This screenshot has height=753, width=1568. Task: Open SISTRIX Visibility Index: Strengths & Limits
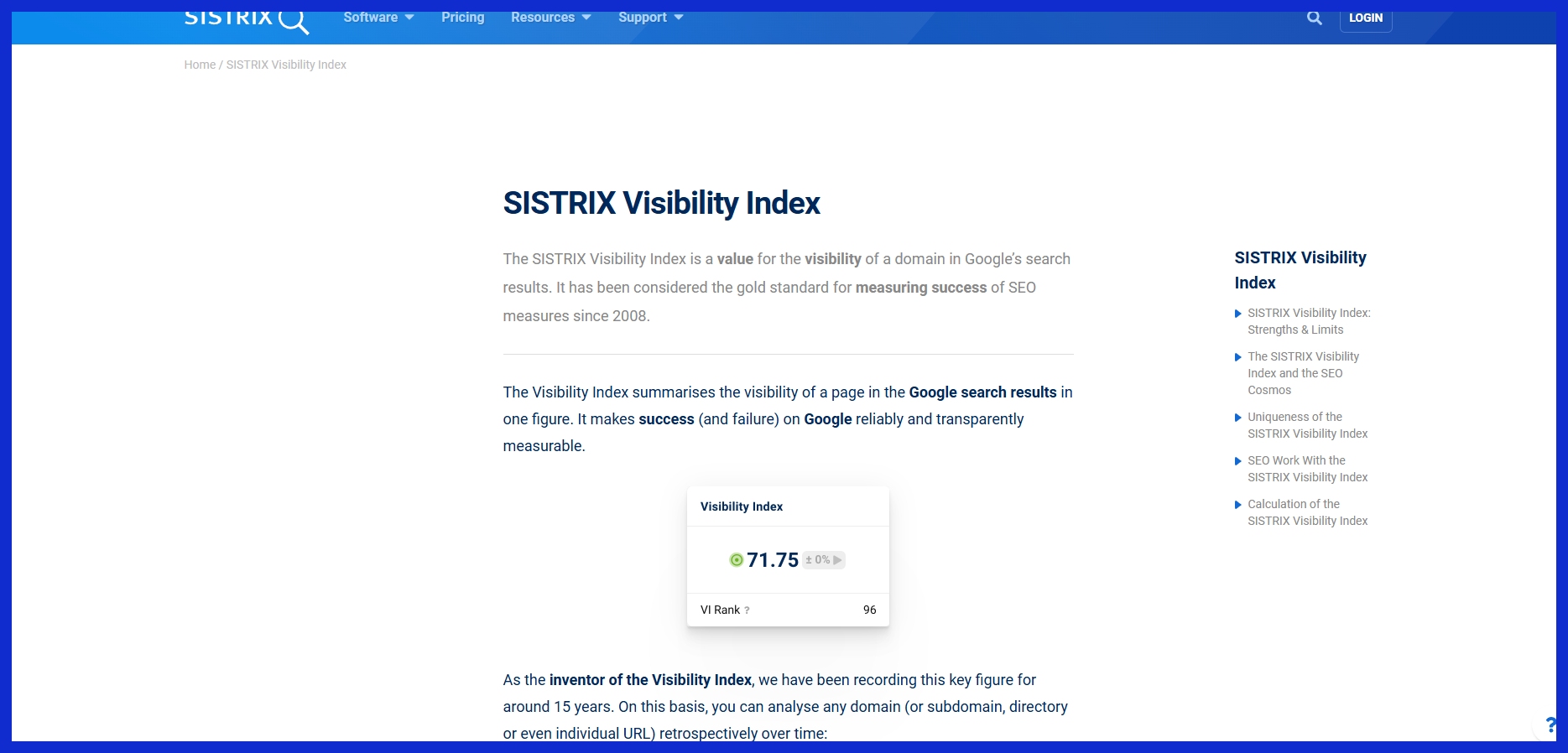pos(1309,321)
